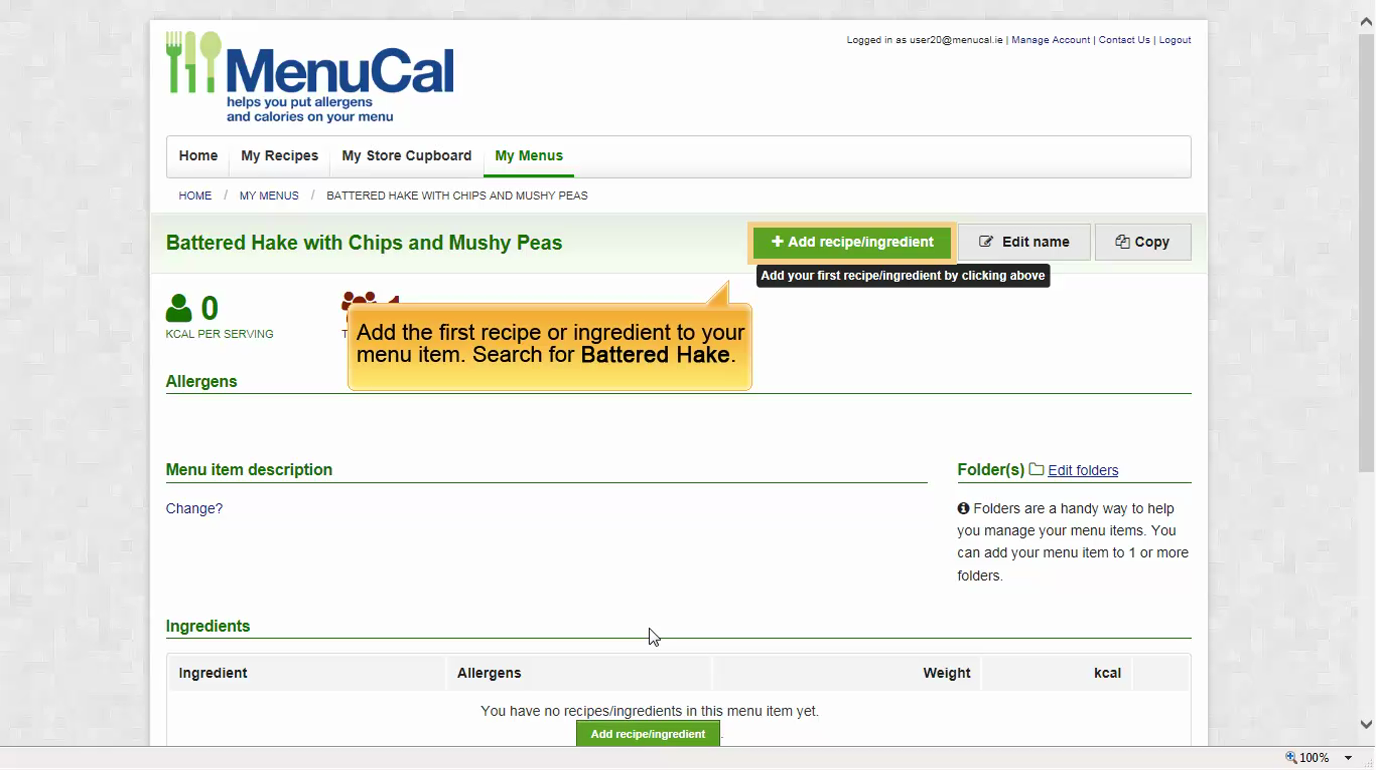
Task: Click the plus icon on Add recipe/ingredient
Action: point(778,242)
